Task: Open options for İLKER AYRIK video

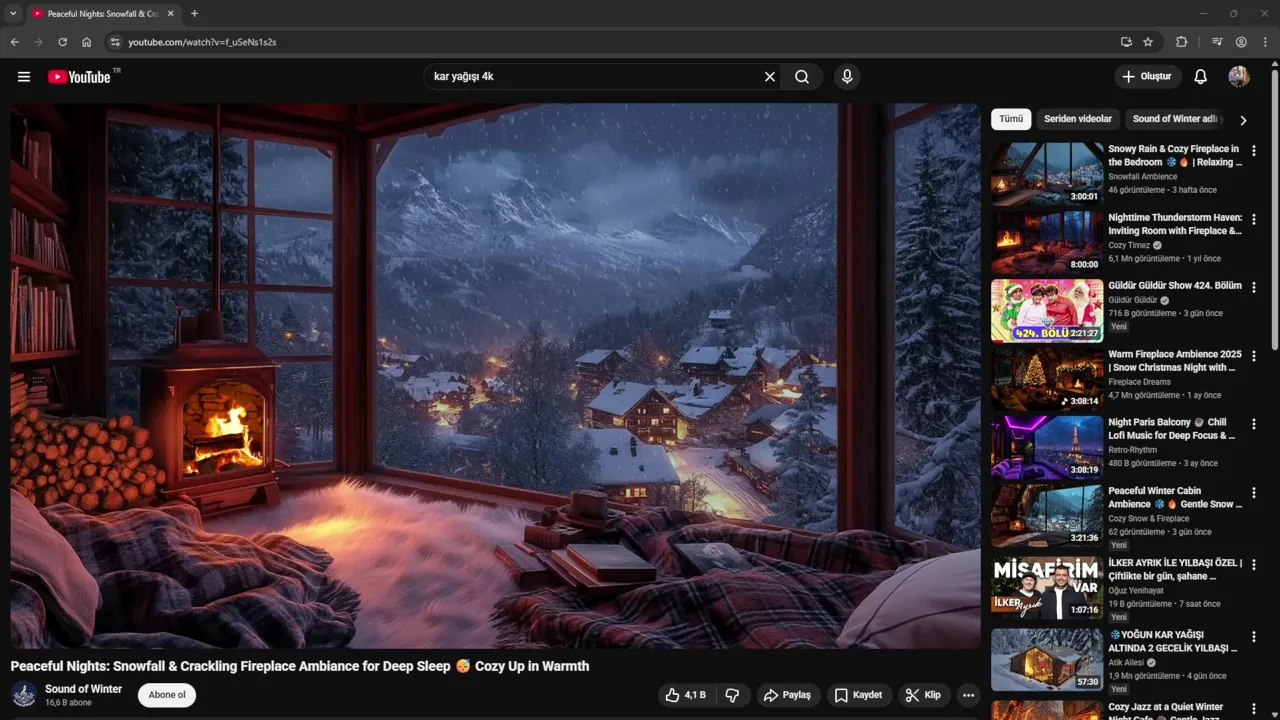Action: tap(1254, 564)
